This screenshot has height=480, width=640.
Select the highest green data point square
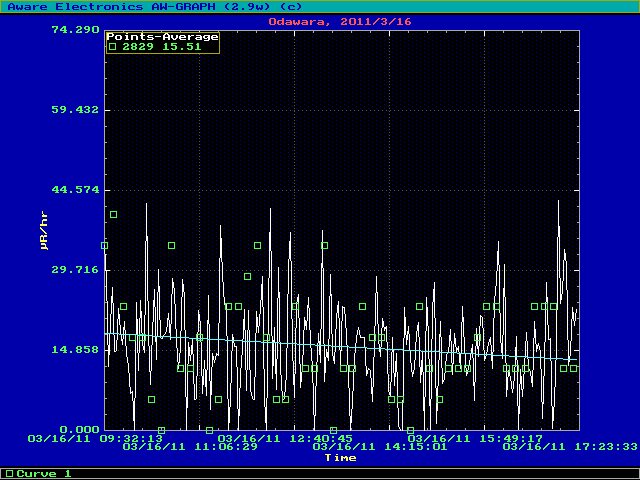(x=114, y=214)
